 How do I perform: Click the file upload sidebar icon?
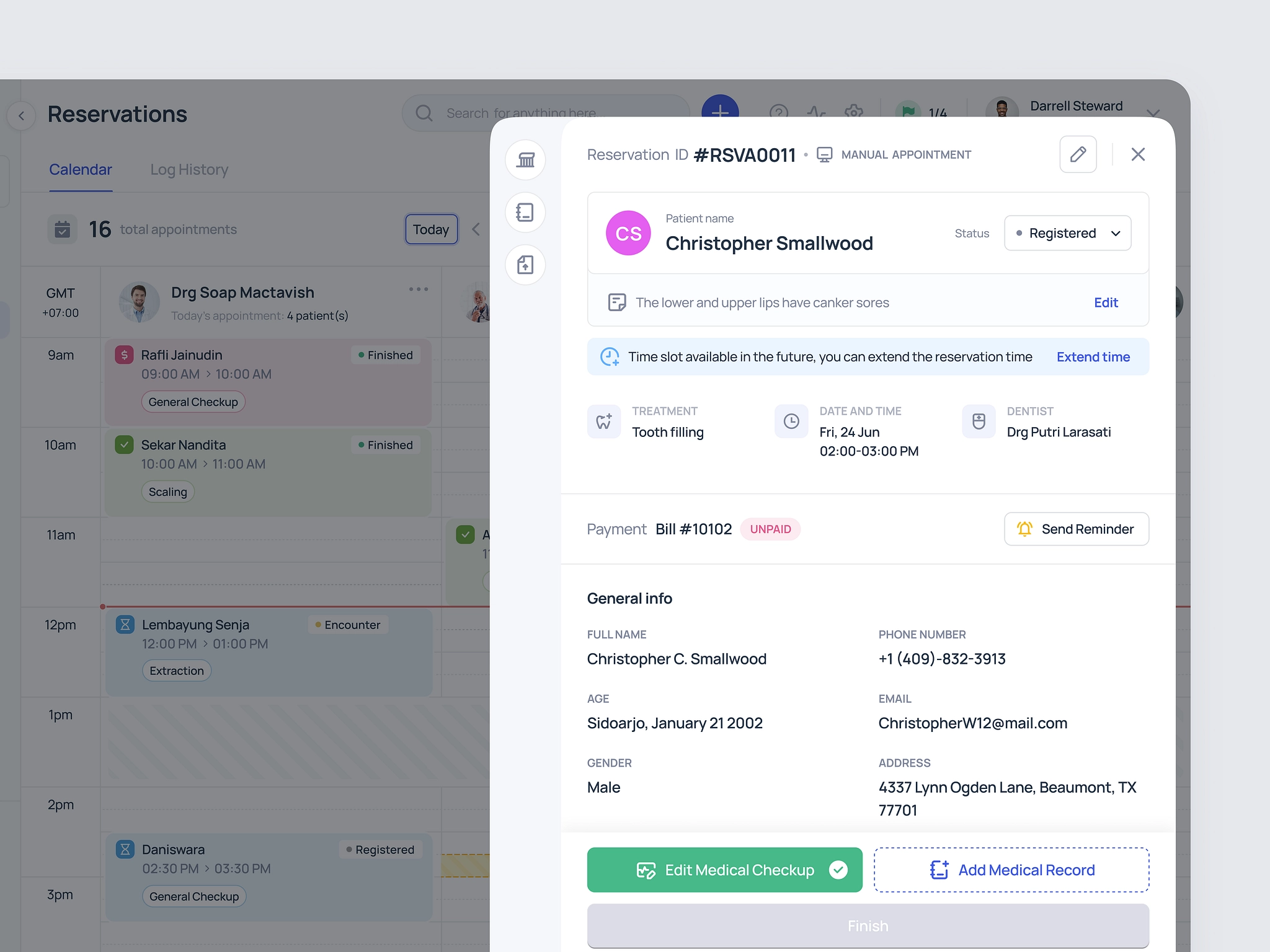tap(525, 265)
